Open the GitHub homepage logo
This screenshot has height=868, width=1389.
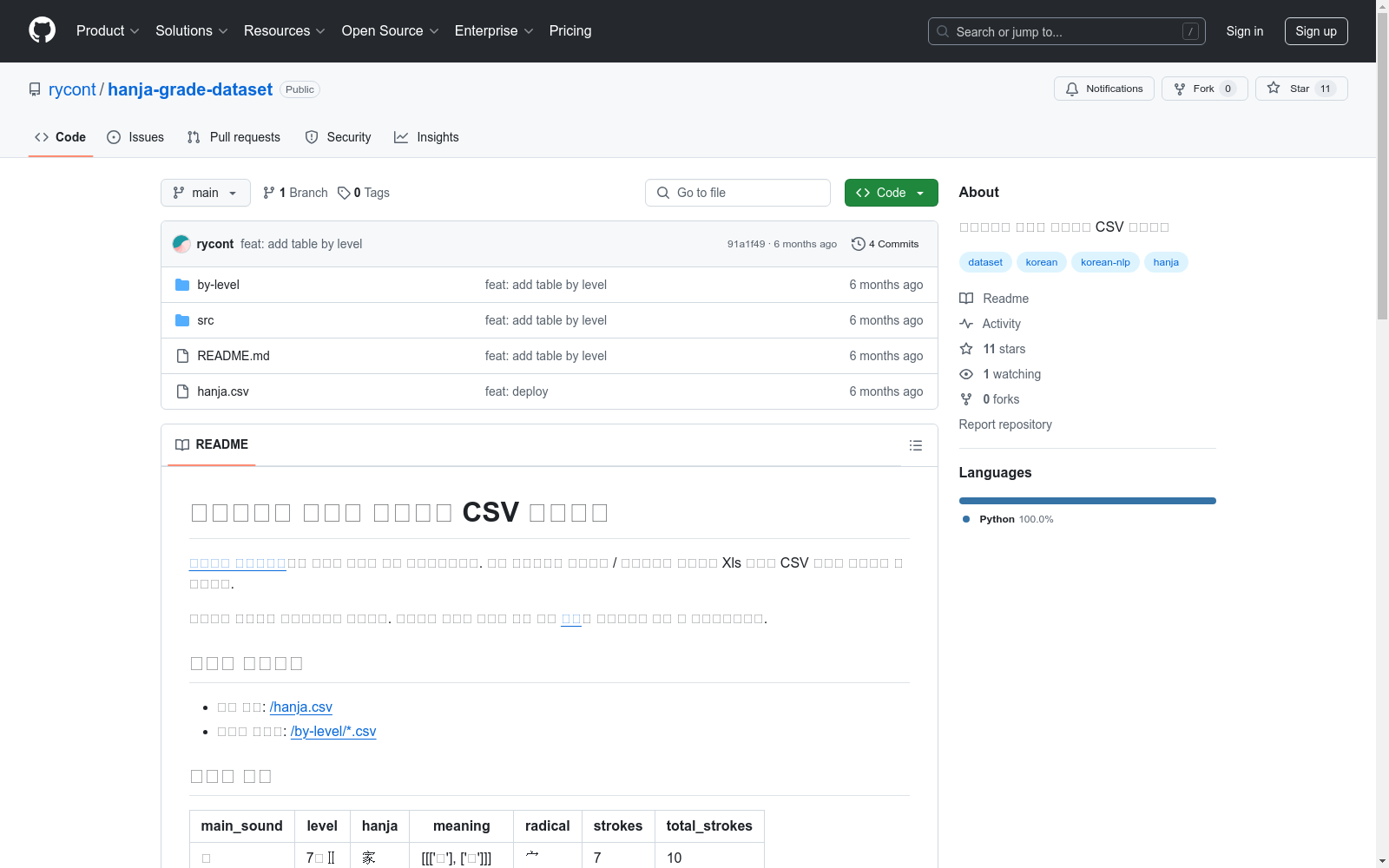[x=42, y=30]
